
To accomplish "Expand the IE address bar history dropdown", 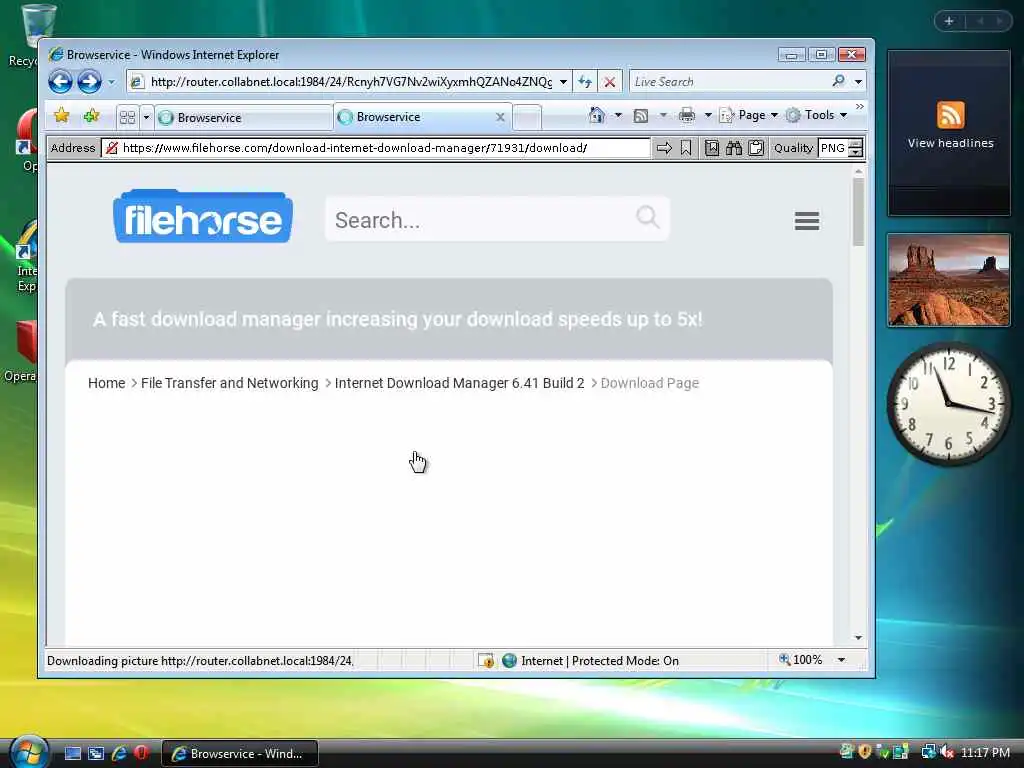I will click(563, 82).
